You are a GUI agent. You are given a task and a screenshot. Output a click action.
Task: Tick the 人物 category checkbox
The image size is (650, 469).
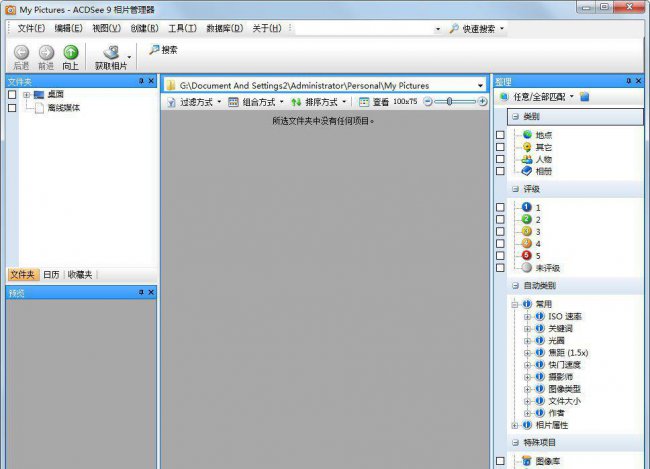click(x=500, y=159)
